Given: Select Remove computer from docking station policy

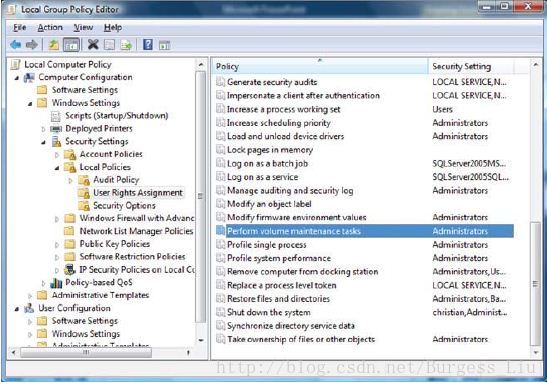Looking at the screenshot, I should click(364, 271).
